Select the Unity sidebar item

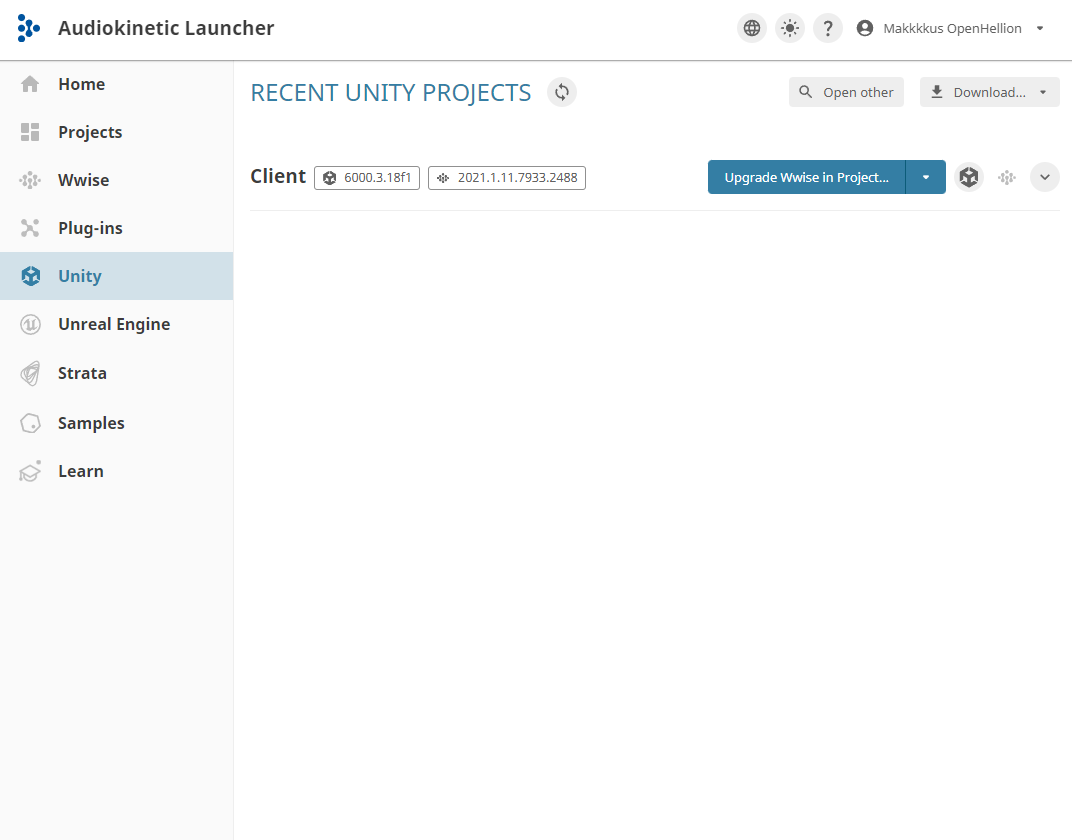pos(116,276)
